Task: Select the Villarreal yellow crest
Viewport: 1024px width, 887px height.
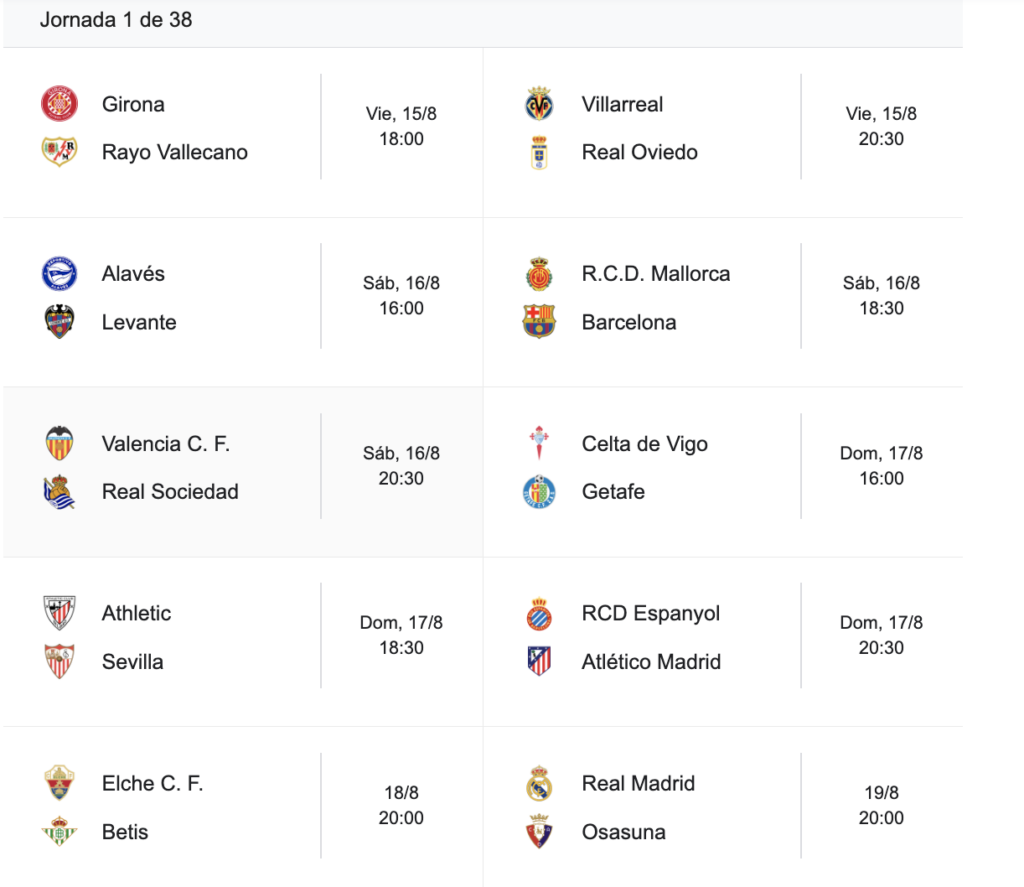Action: pos(539,104)
